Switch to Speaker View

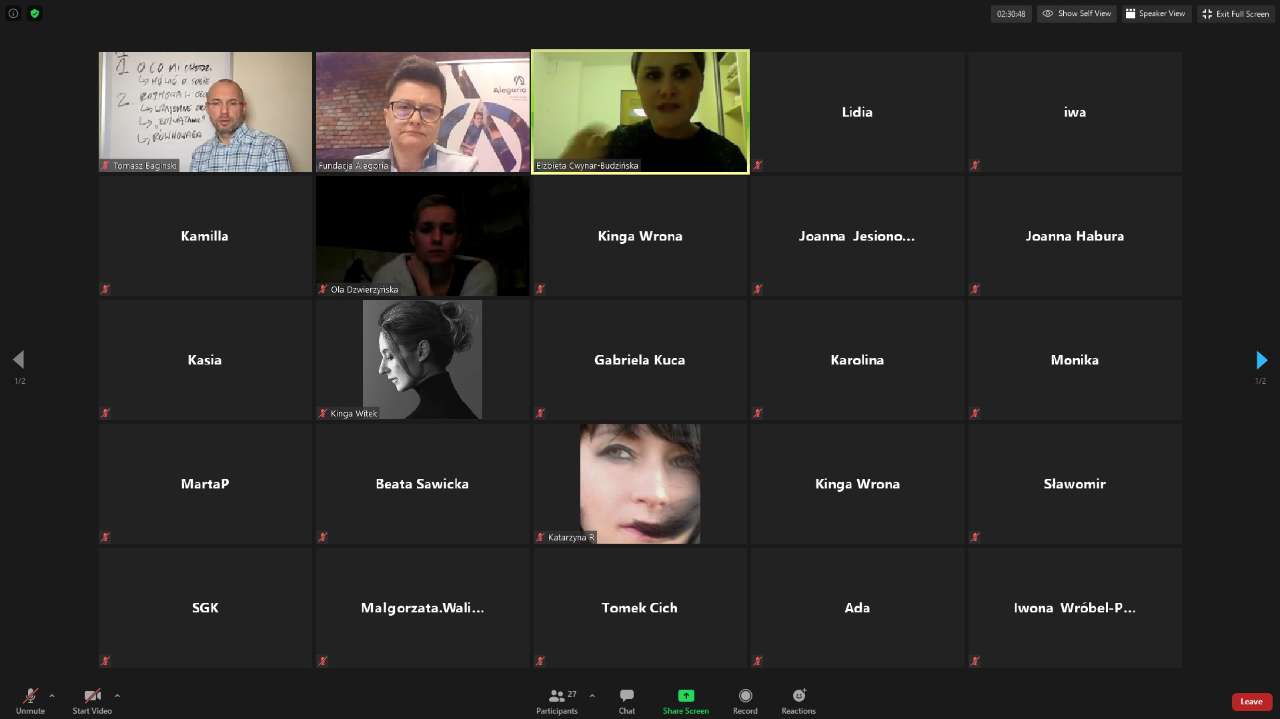pyautogui.click(x=1155, y=14)
